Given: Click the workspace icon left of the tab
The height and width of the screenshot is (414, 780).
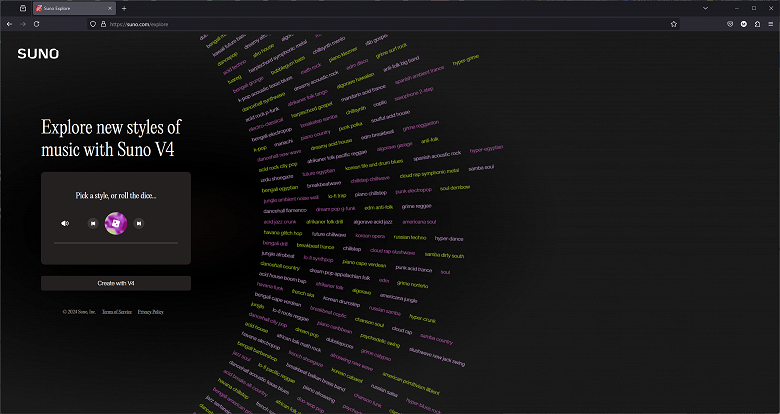Looking at the screenshot, I should coord(23,8).
